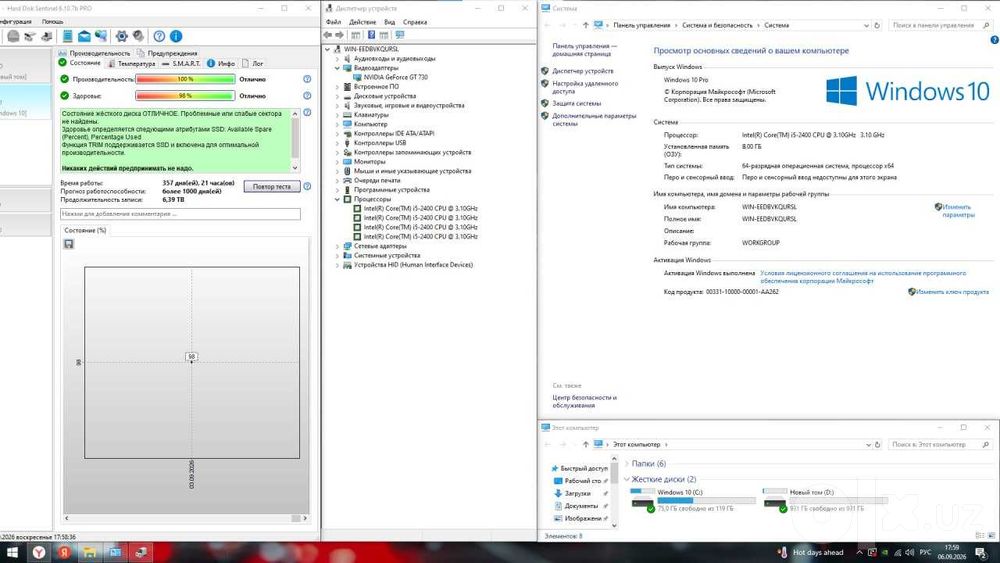Click the horizontal scrollbar under the Состояние graph
1000x563 pixels.
coord(185,518)
